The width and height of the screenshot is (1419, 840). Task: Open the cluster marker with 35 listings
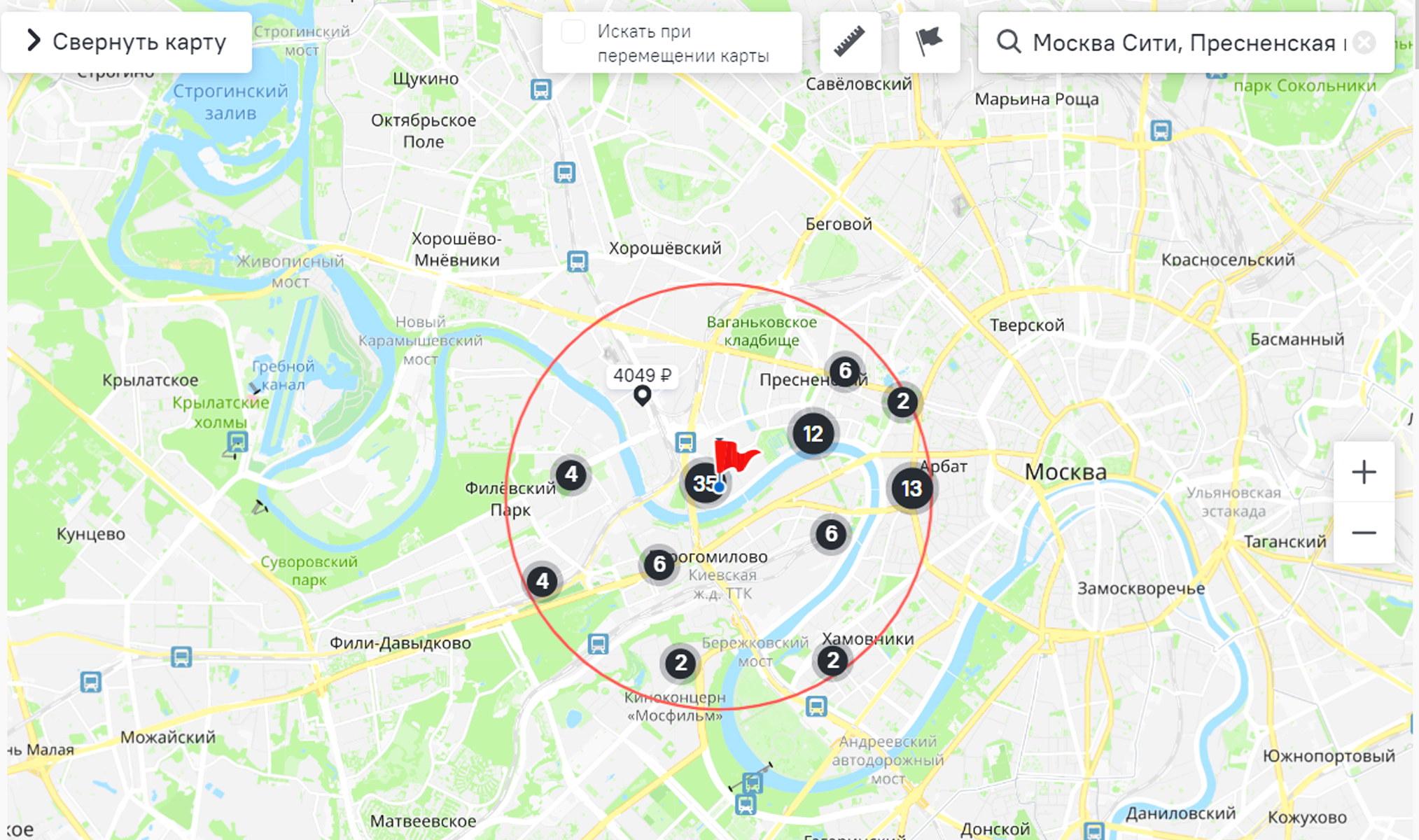click(705, 483)
